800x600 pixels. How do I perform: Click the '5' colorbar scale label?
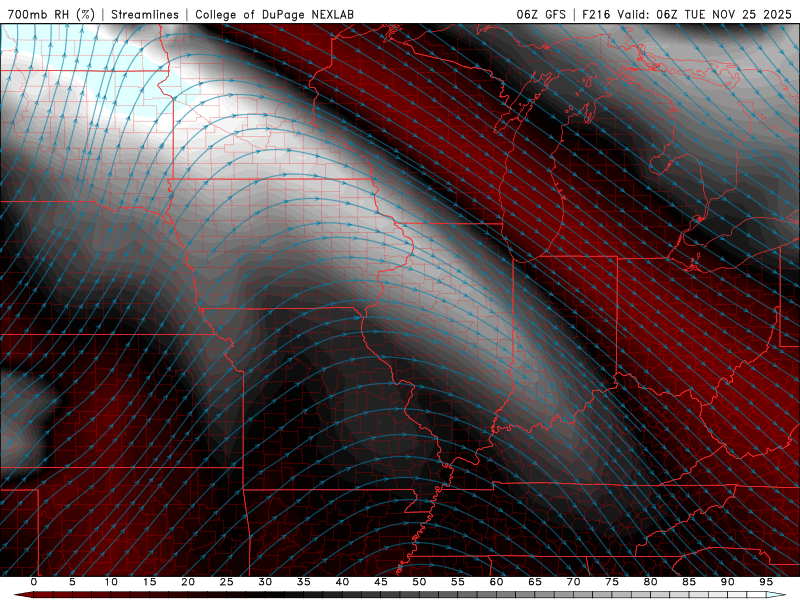(72, 582)
